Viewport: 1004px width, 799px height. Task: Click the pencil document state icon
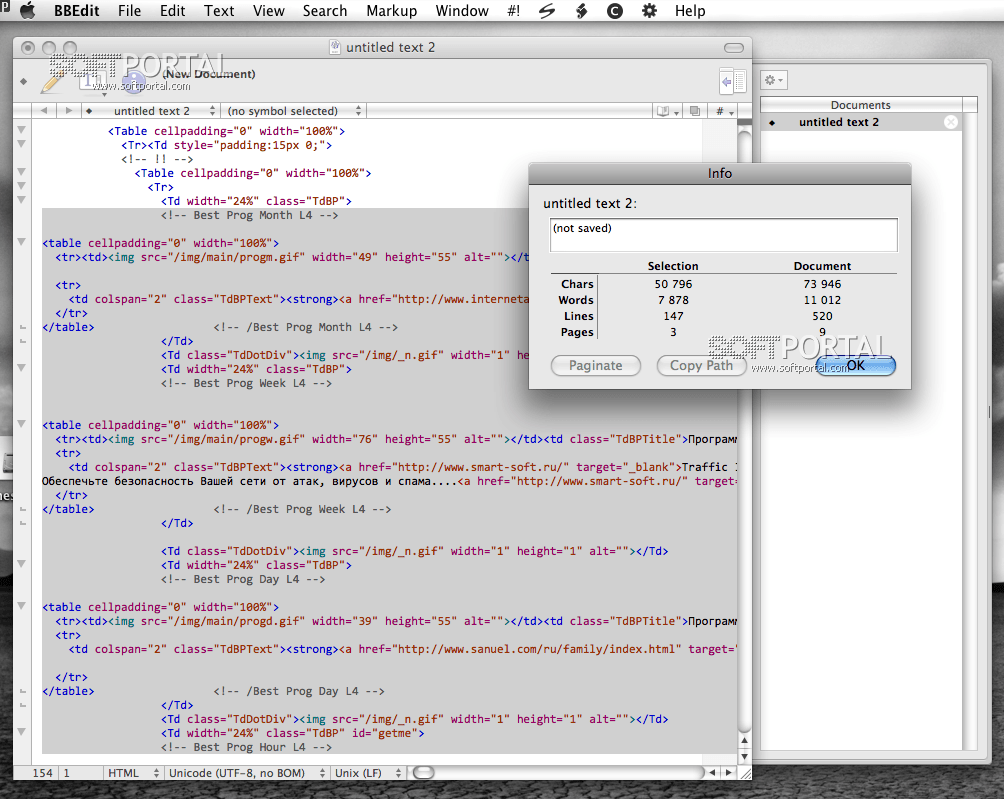coord(53,81)
